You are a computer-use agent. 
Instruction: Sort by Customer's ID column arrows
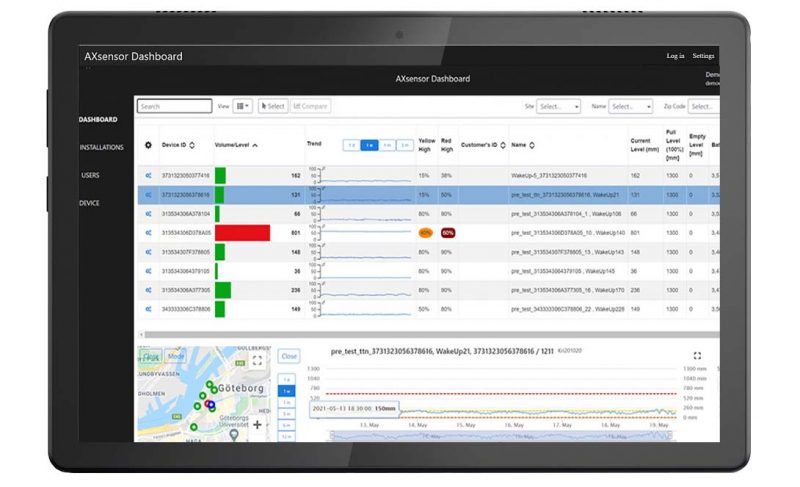(x=503, y=145)
